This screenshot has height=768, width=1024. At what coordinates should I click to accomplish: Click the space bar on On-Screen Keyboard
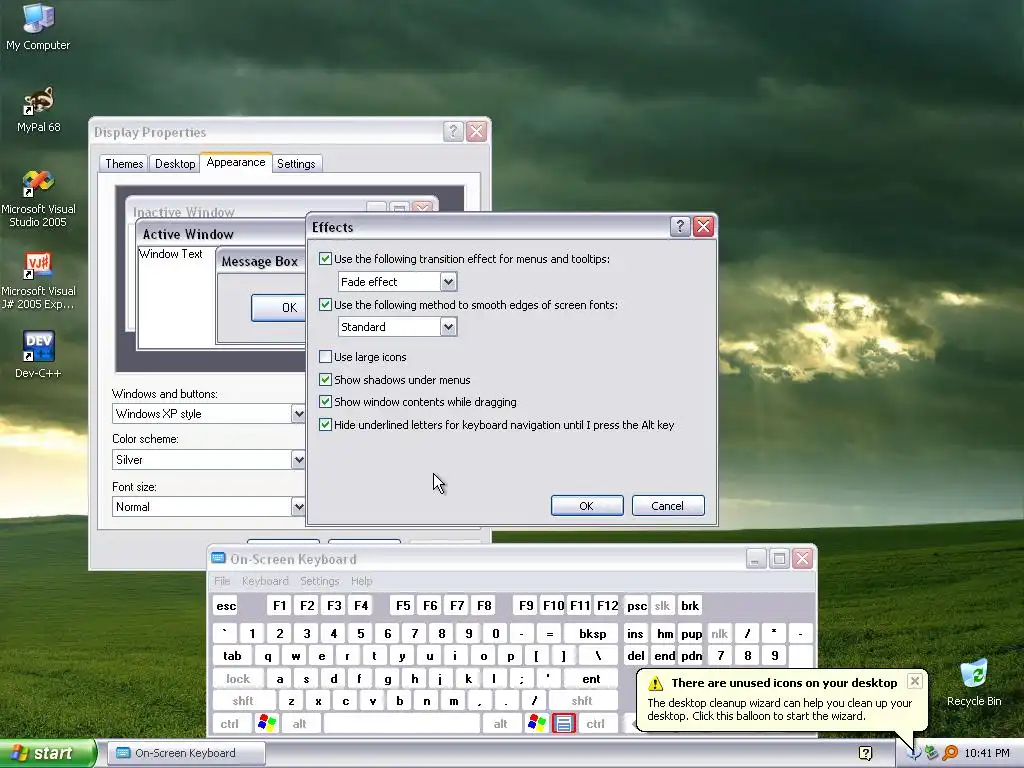point(402,723)
